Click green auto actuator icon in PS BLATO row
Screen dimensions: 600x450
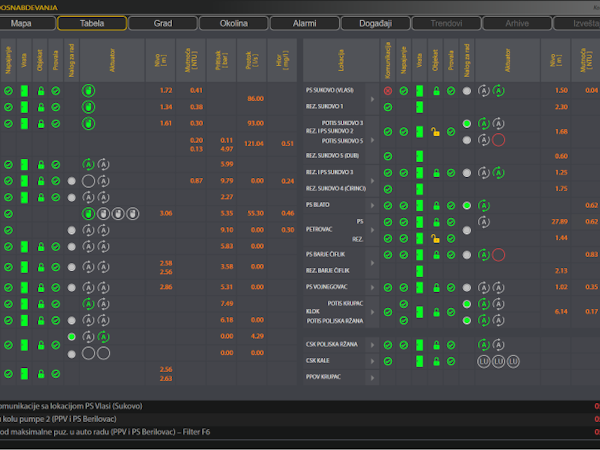pos(484,205)
